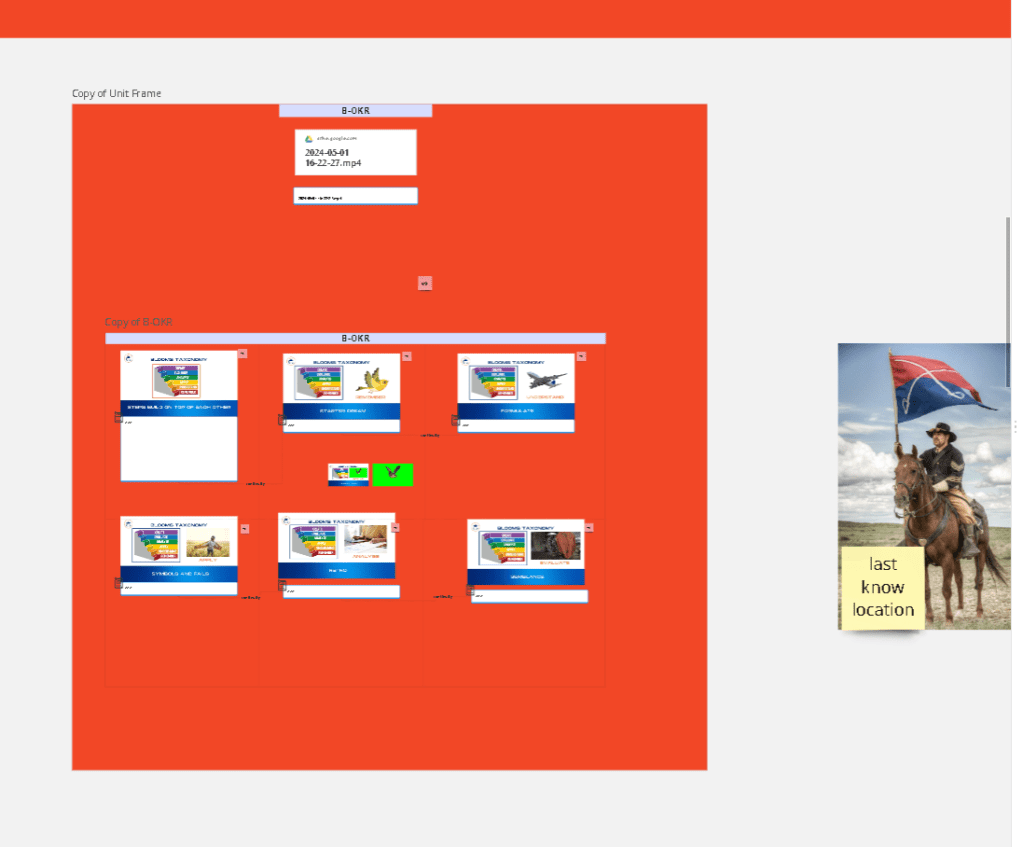The image size is (1023, 847).
Task: Click the round logo on the 'Steps build' card
Action: tap(129, 358)
